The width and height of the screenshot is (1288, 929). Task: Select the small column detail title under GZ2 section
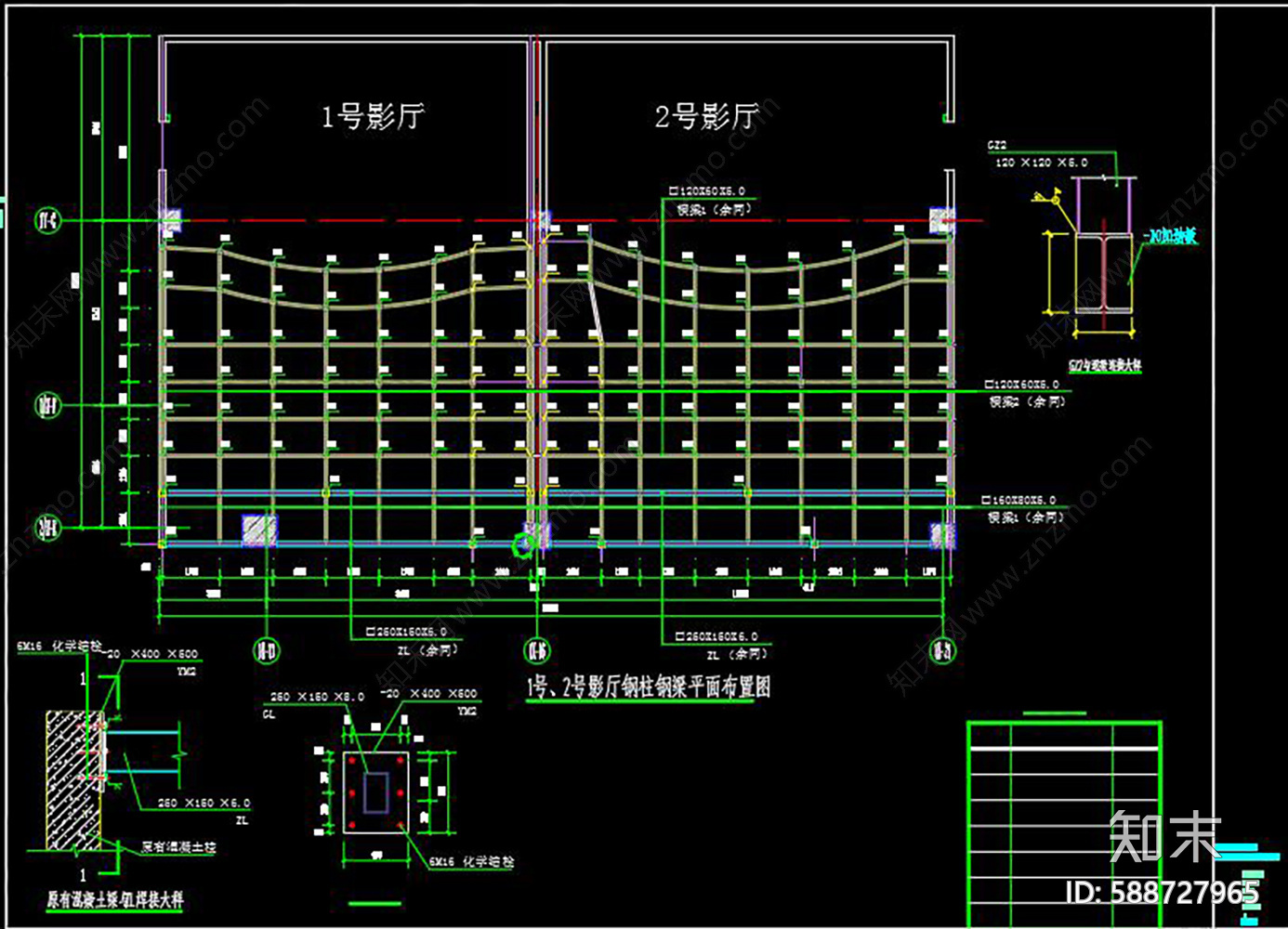[1105, 366]
